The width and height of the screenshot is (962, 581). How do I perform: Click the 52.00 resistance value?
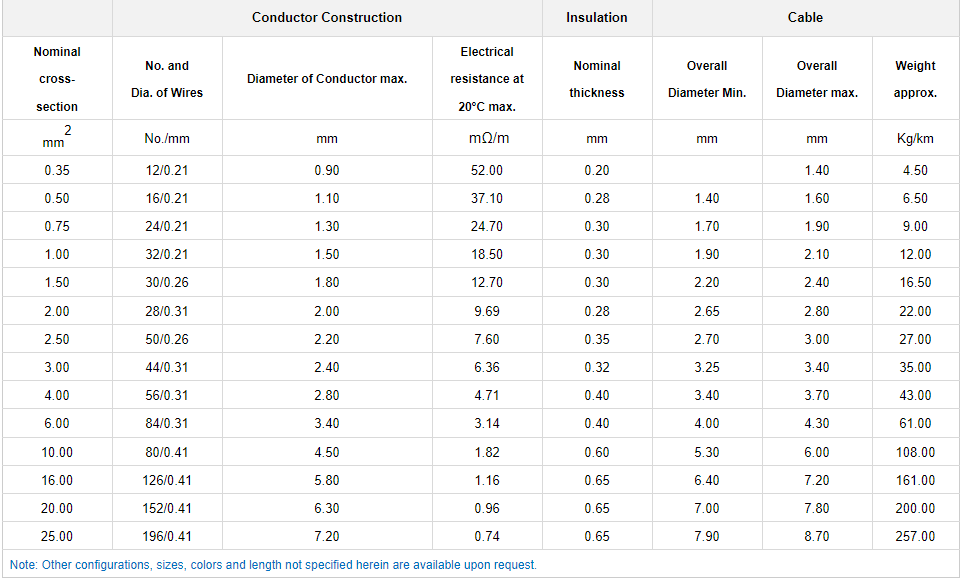click(487, 171)
